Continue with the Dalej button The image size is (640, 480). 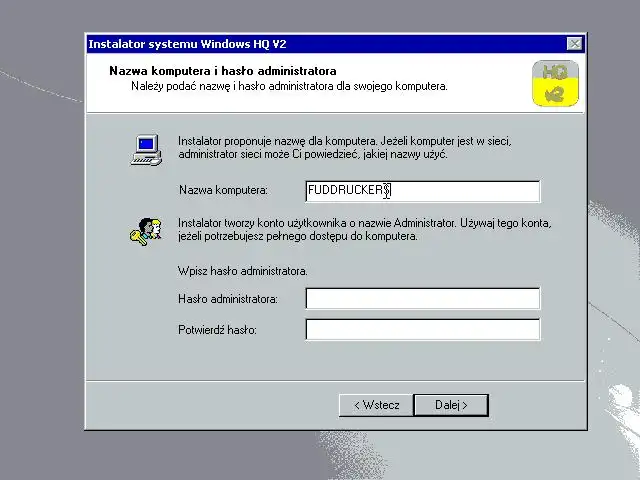[x=451, y=405]
